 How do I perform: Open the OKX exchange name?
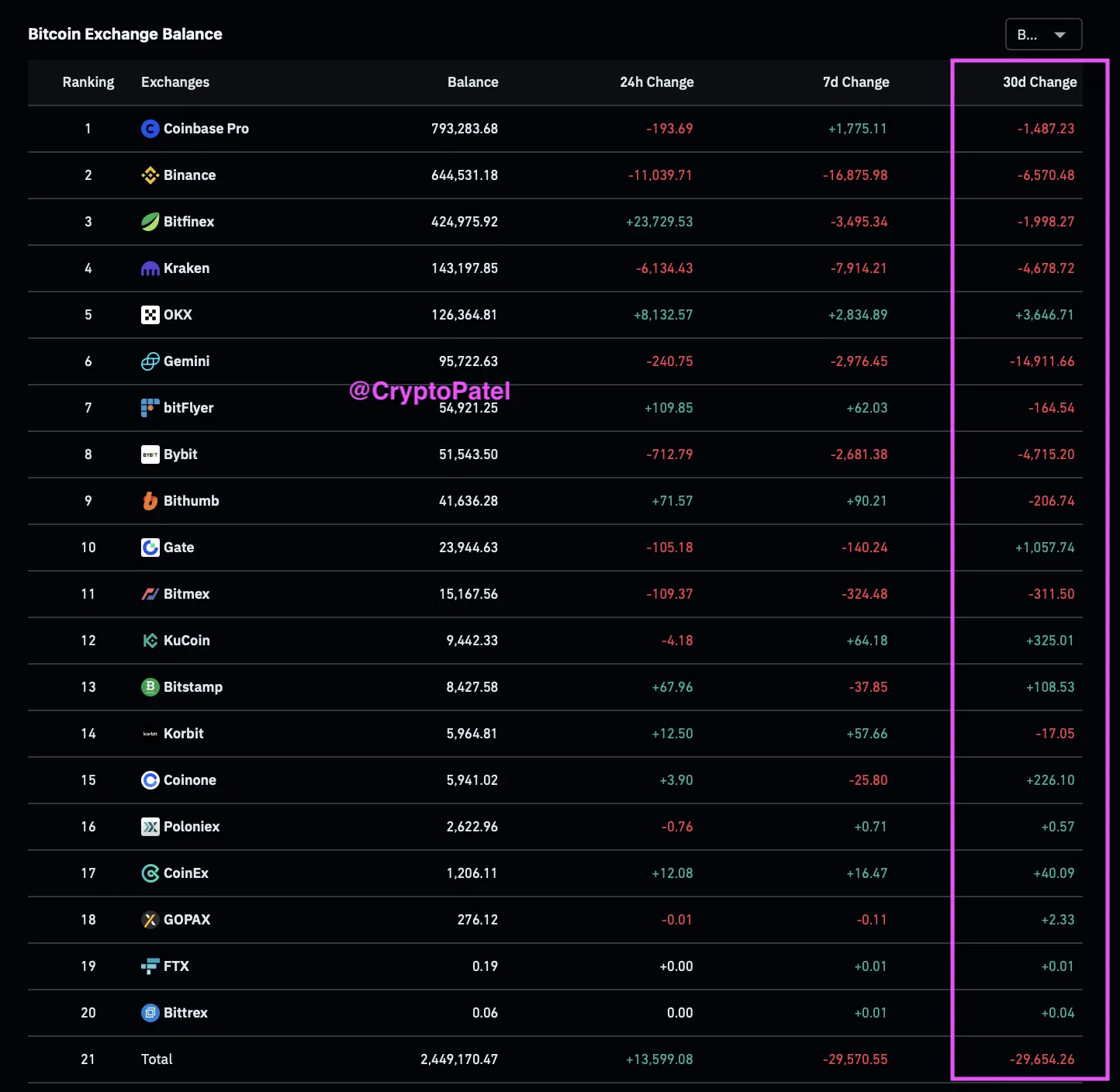[x=178, y=315]
